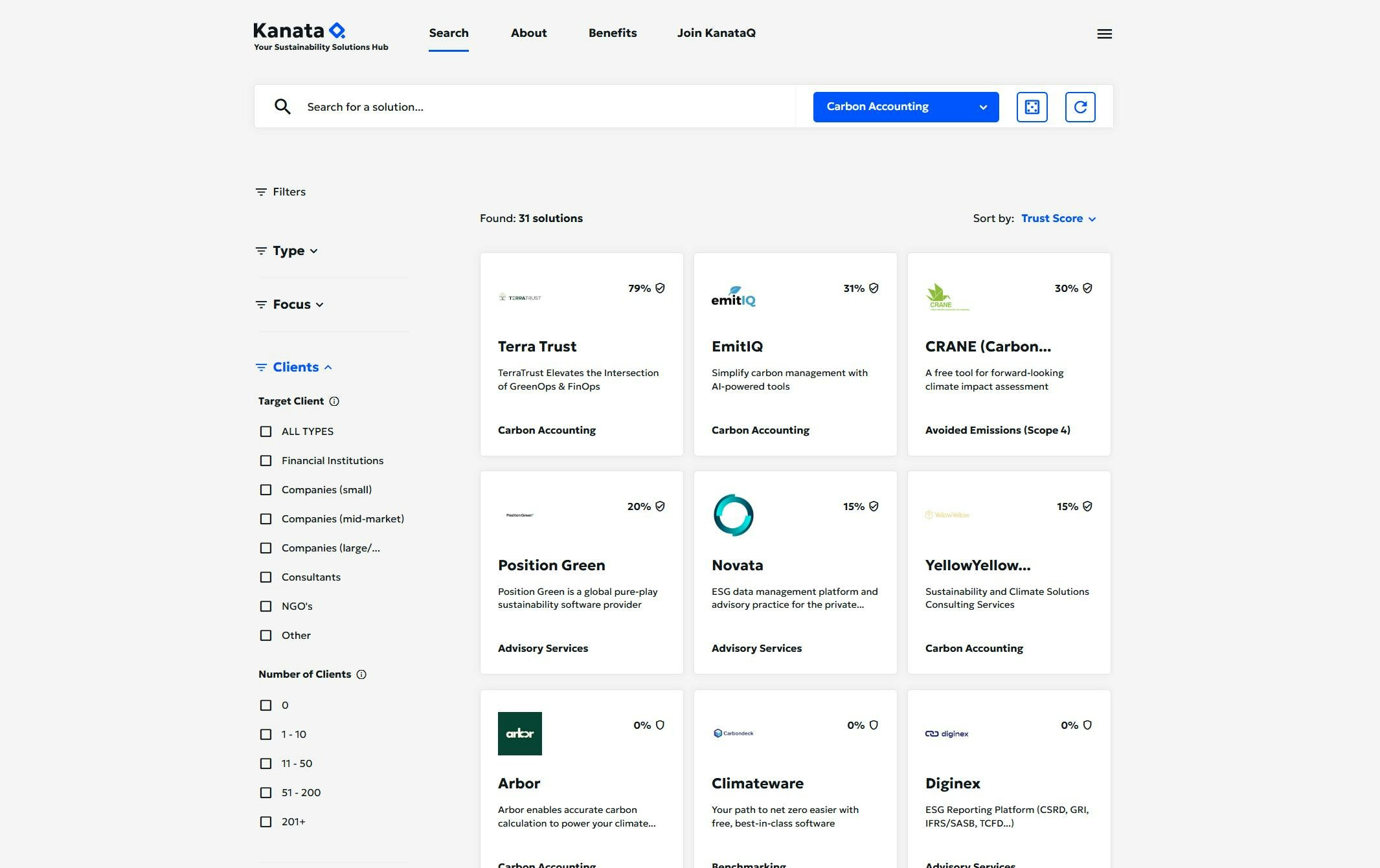Click the Position Green logo
This screenshot has width=1380, height=868.
coord(520,515)
